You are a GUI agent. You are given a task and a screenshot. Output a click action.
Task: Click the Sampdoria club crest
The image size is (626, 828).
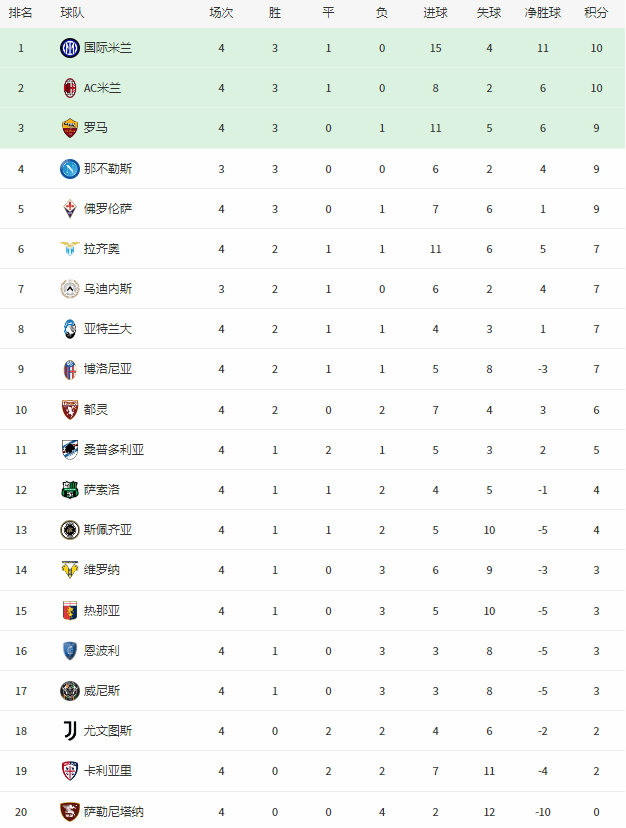[70, 450]
